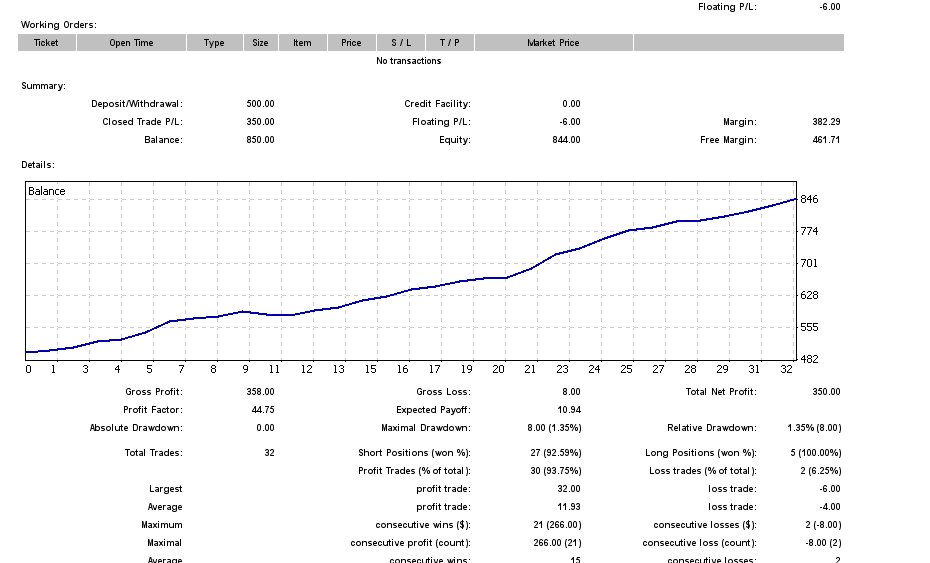Click the 482 value on chart's vertical axis
The width and height of the screenshot is (930, 563).
click(810, 359)
